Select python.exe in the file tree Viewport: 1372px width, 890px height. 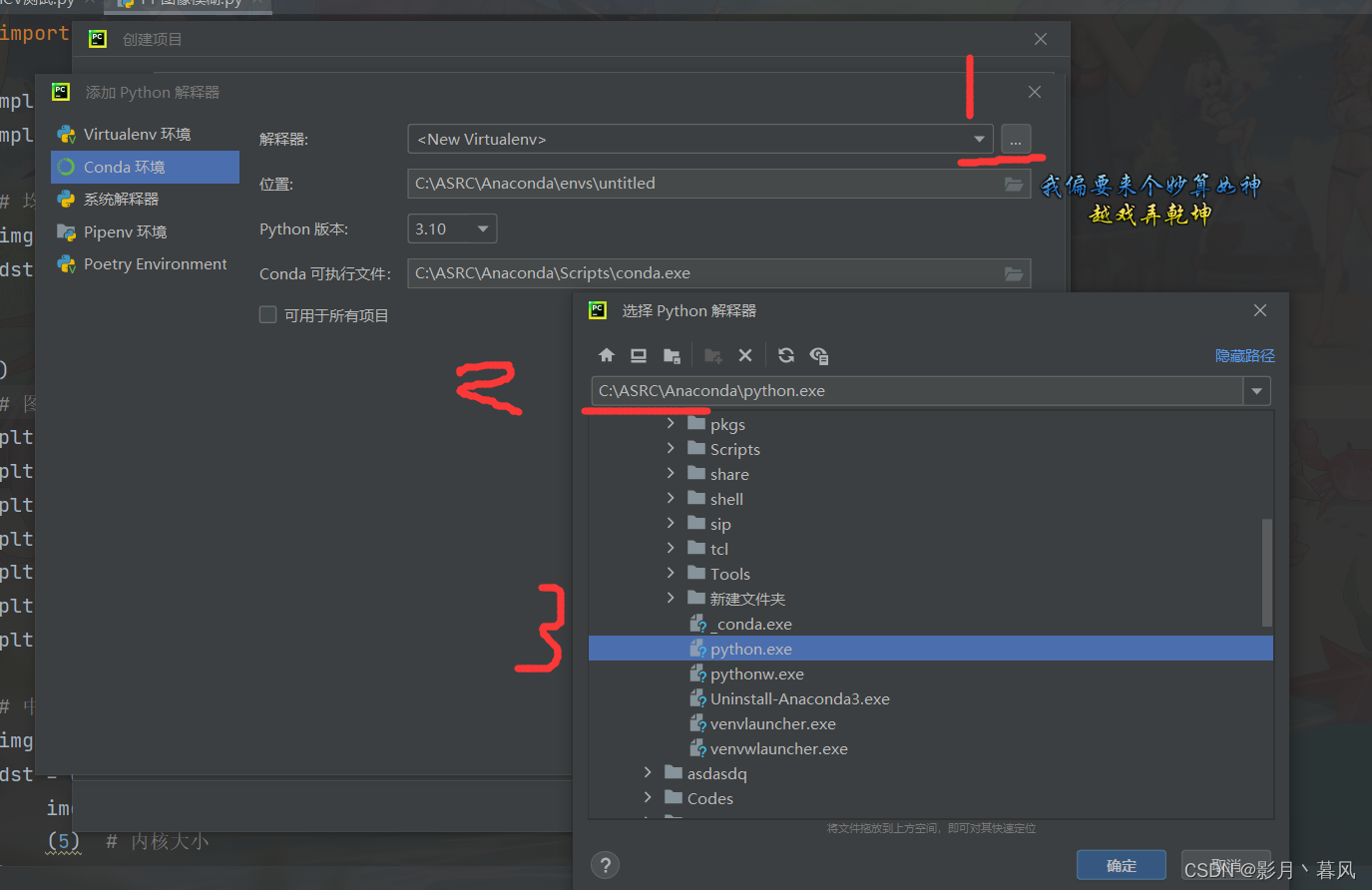931,649
